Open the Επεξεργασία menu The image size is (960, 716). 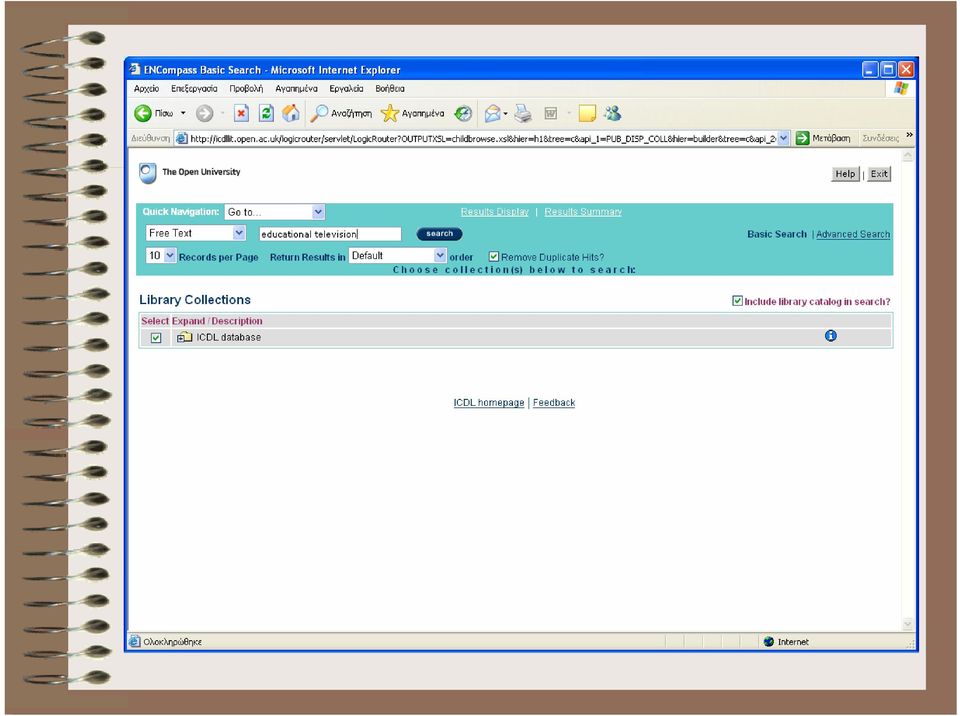coord(194,89)
